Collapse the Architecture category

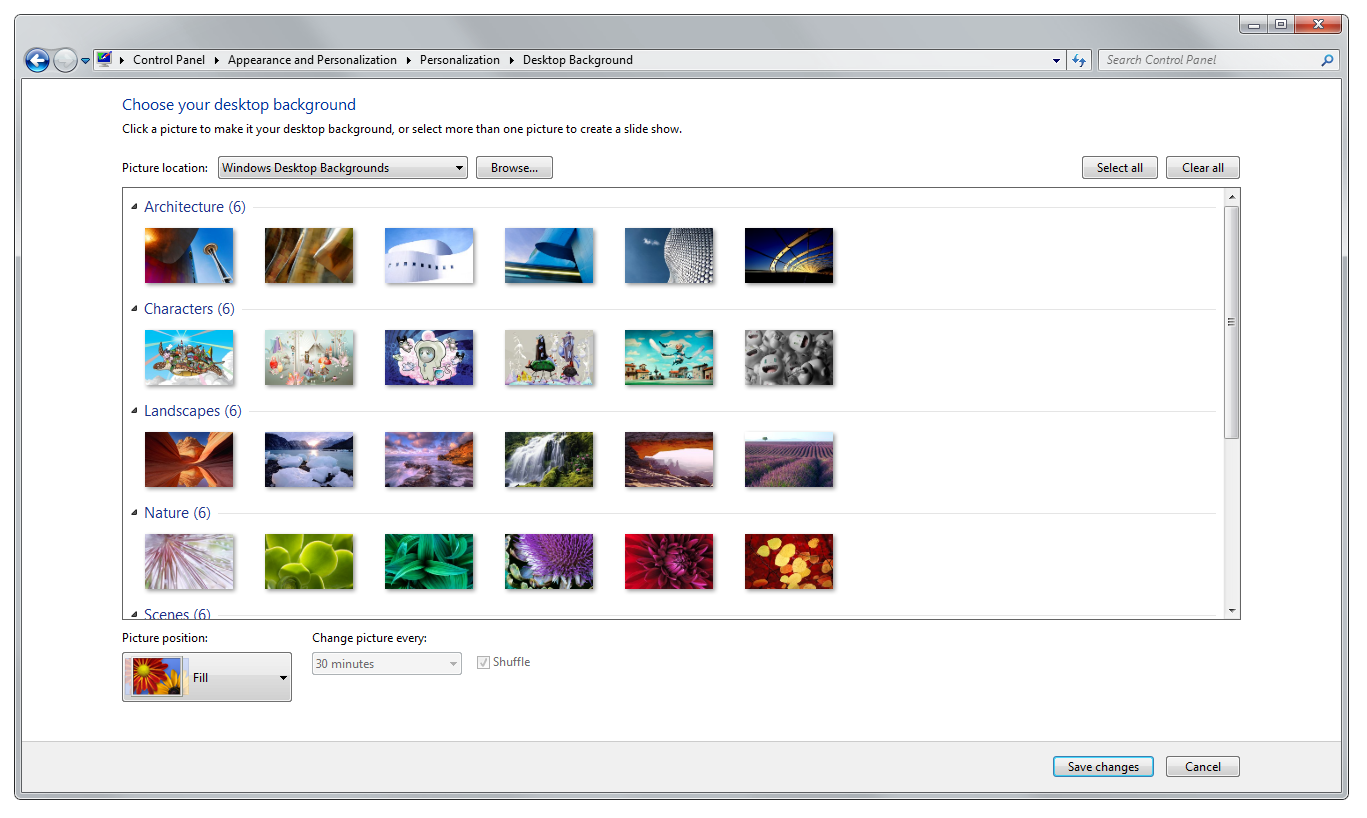tap(134, 205)
